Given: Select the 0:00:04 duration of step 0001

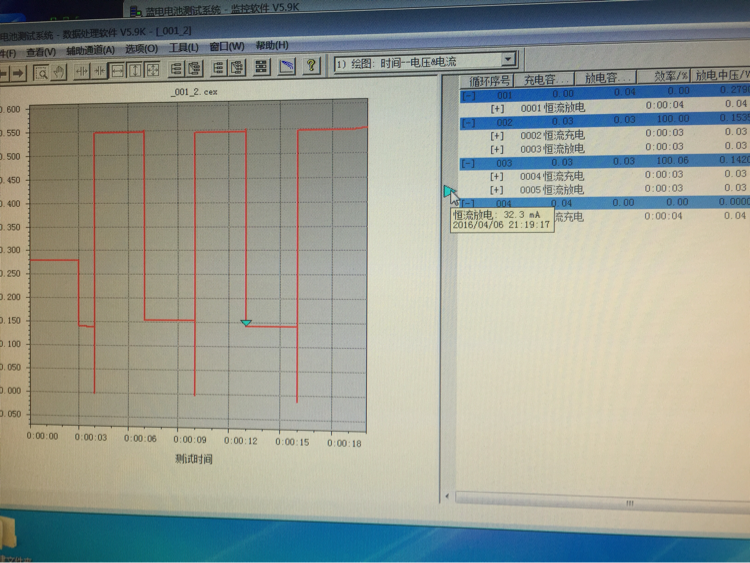Looking at the screenshot, I should click(x=664, y=105).
